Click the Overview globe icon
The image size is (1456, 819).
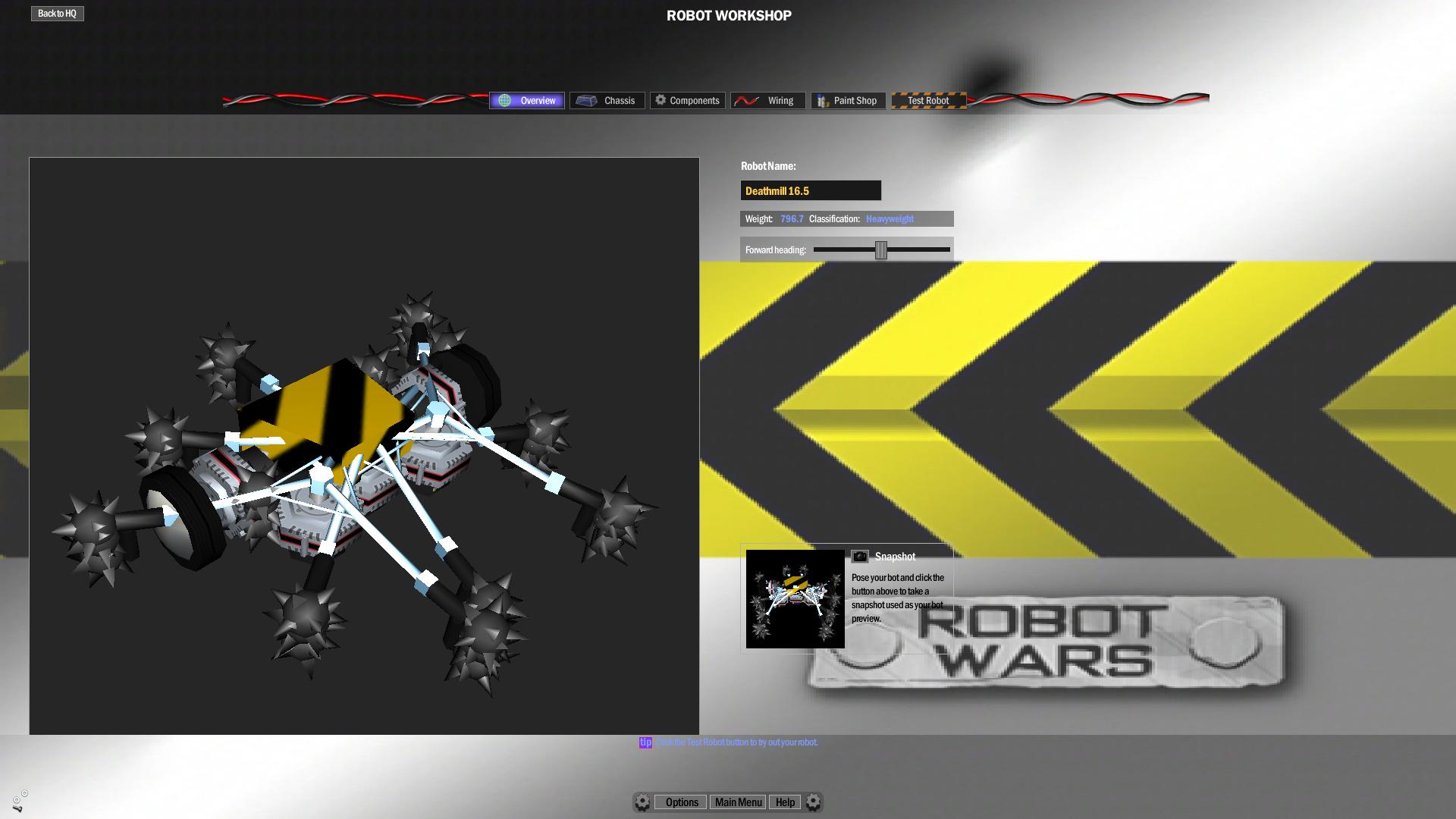coord(505,100)
